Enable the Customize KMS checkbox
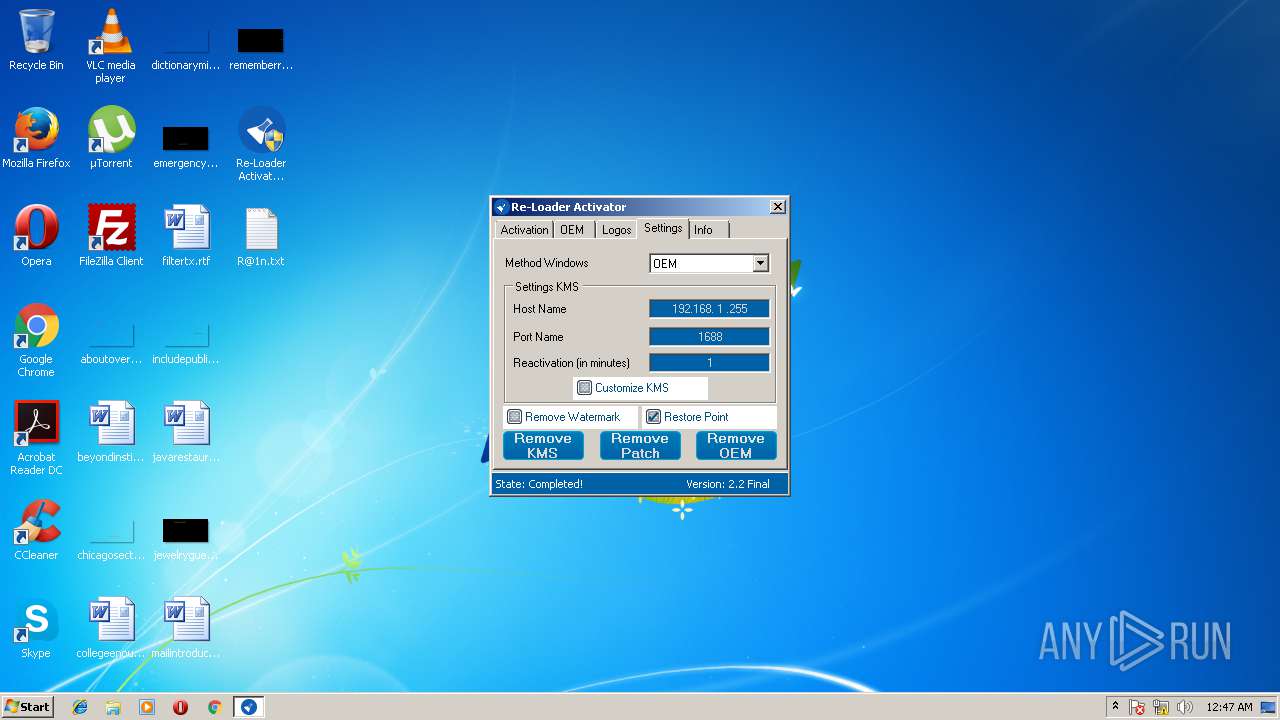The height and width of the screenshot is (720, 1280). [585, 388]
